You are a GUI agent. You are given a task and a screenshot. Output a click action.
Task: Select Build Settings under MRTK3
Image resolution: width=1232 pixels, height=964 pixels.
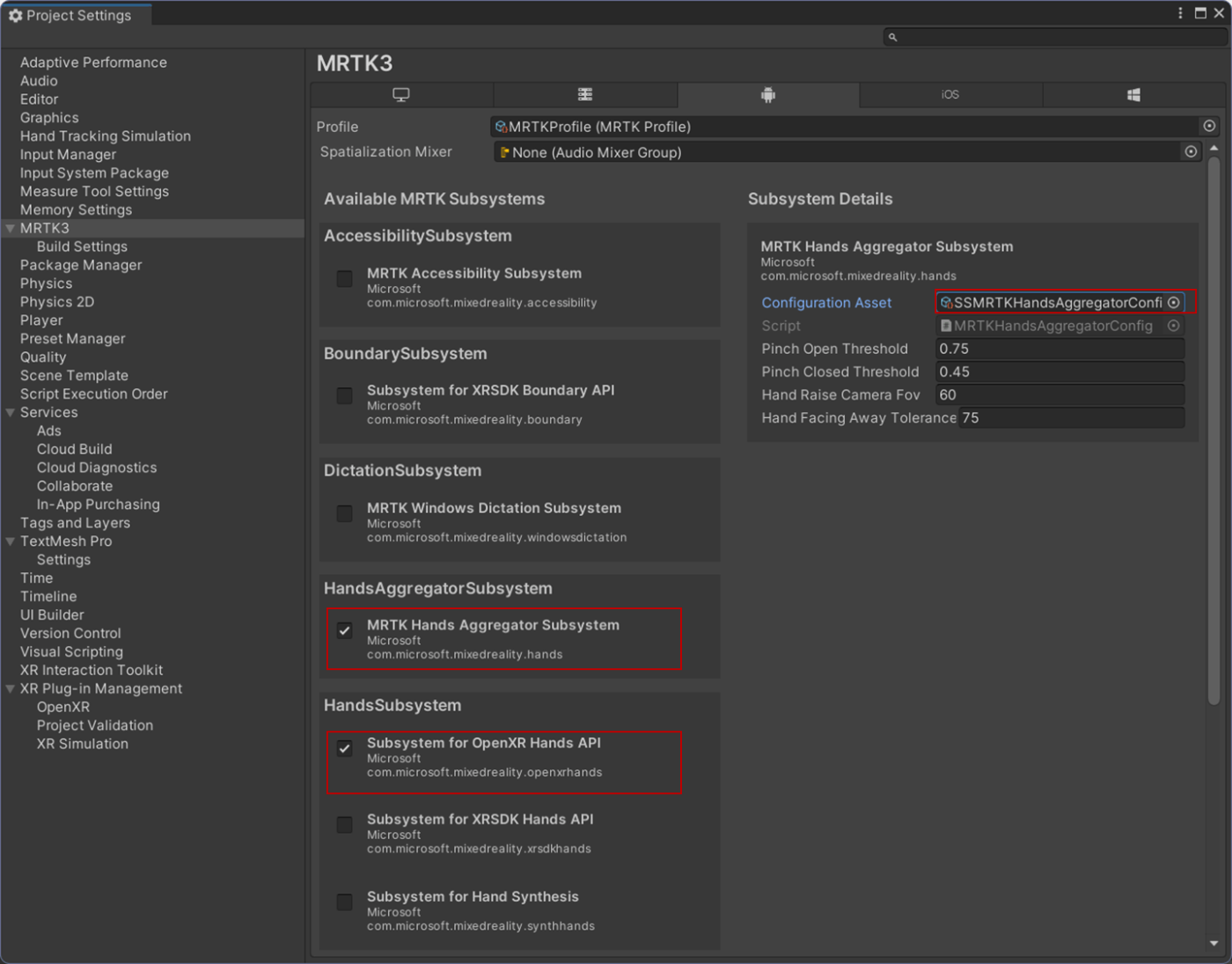[82, 247]
